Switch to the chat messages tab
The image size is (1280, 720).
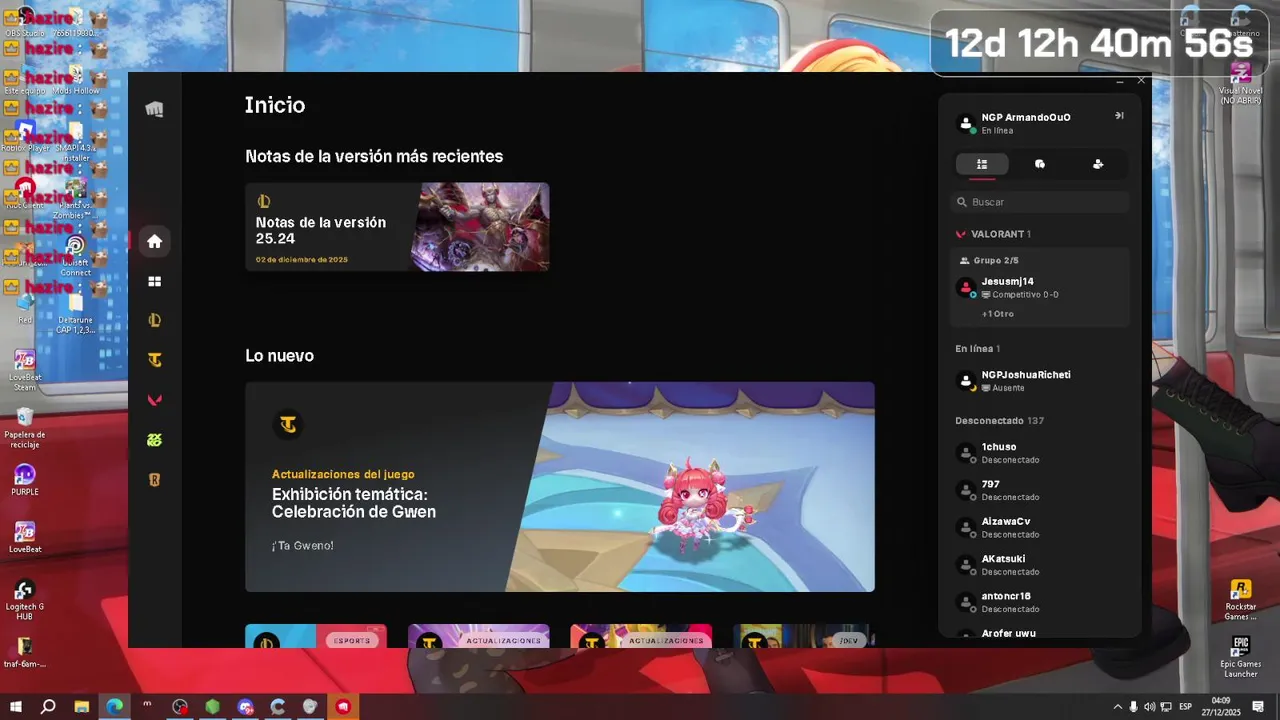pyautogui.click(x=1040, y=164)
